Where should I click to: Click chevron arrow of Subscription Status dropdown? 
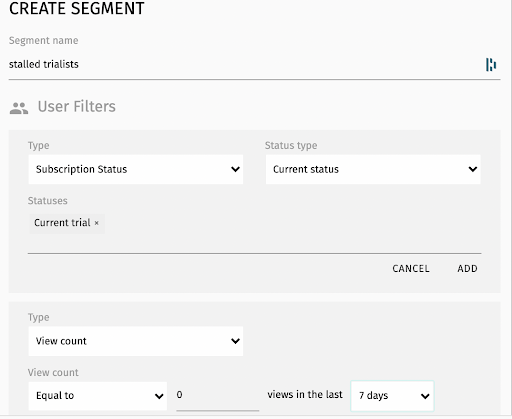pos(235,169)
